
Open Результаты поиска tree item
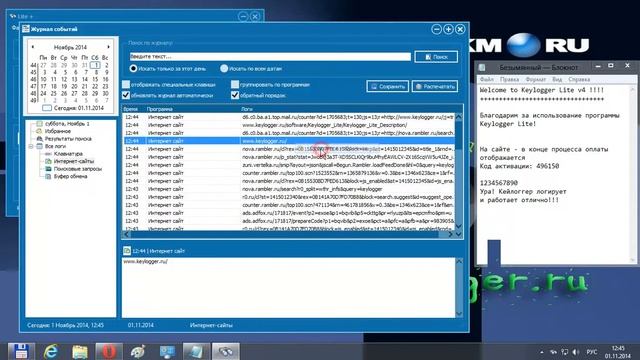point(68,139)
